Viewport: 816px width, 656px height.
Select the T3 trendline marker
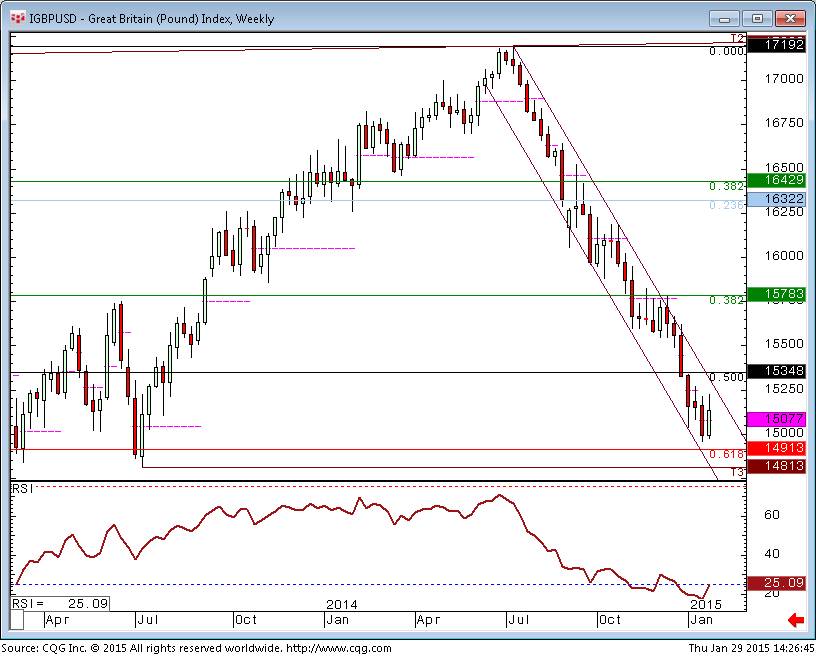[x=735, y=472]
